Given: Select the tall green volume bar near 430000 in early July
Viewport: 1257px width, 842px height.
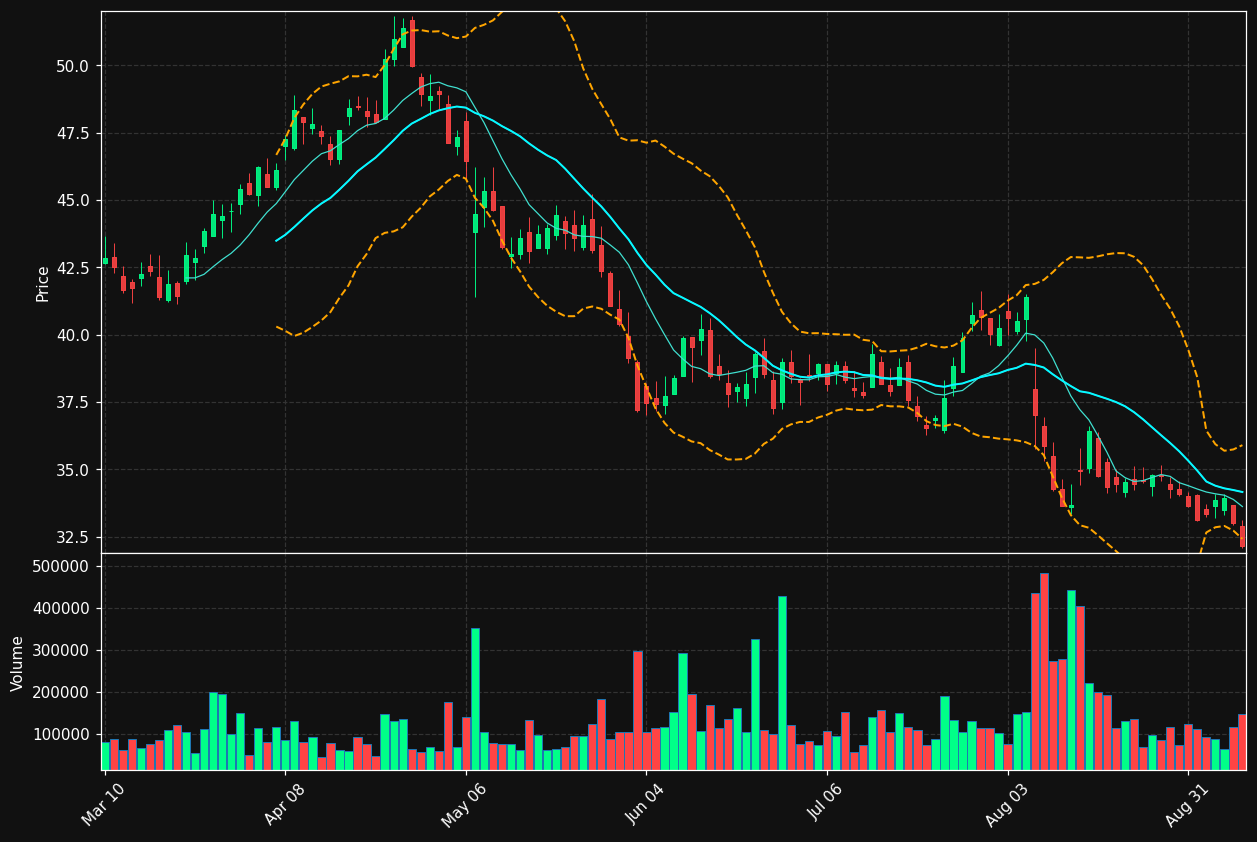Looking at the screenshot, I should (x=782, y=683).
